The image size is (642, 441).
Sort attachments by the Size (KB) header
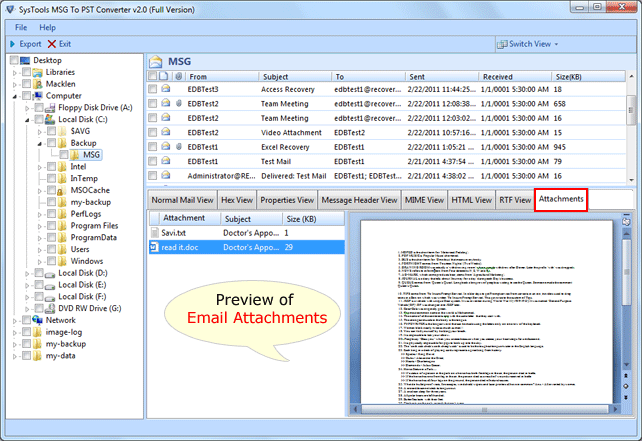313,219
